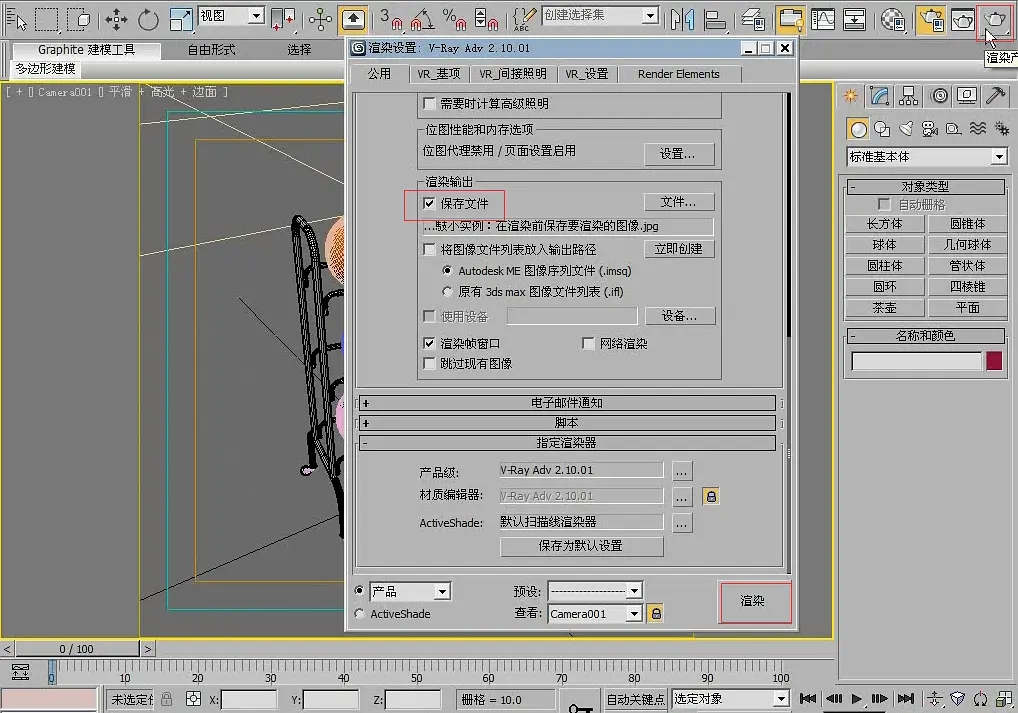Image resolution: width=1018 pixels, height=713 pixels.
Task: Switch to the VR_基项 tab
Action: pos(439,74)
